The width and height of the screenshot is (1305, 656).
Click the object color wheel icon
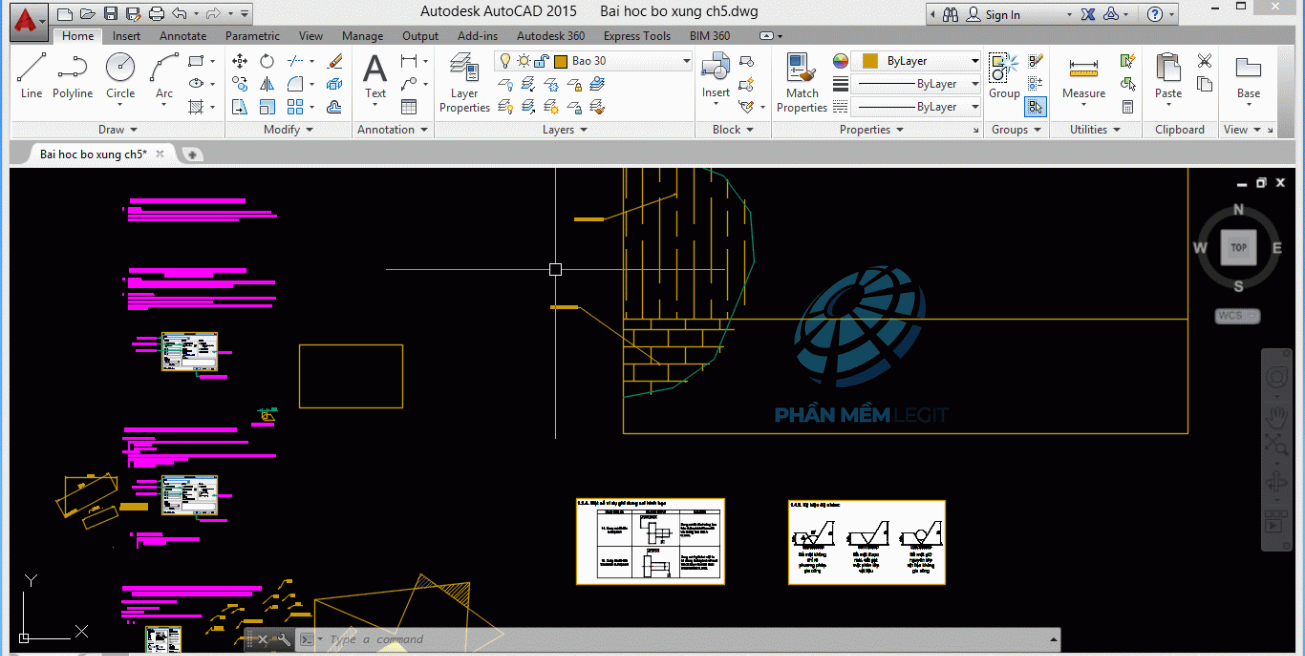(840, 61)
